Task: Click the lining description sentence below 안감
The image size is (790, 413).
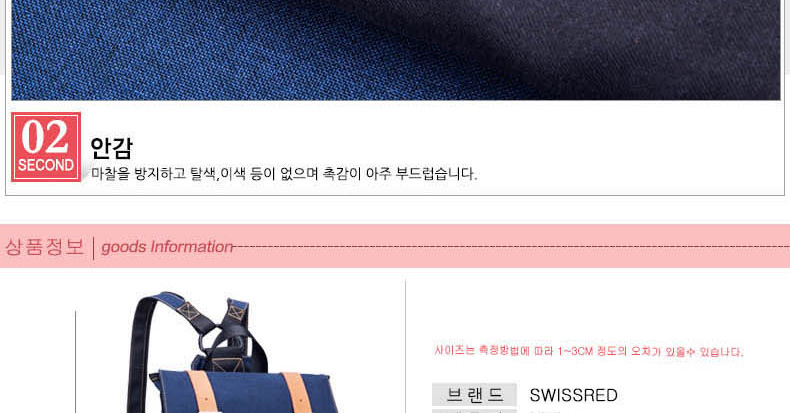Action: click(284, 174)
